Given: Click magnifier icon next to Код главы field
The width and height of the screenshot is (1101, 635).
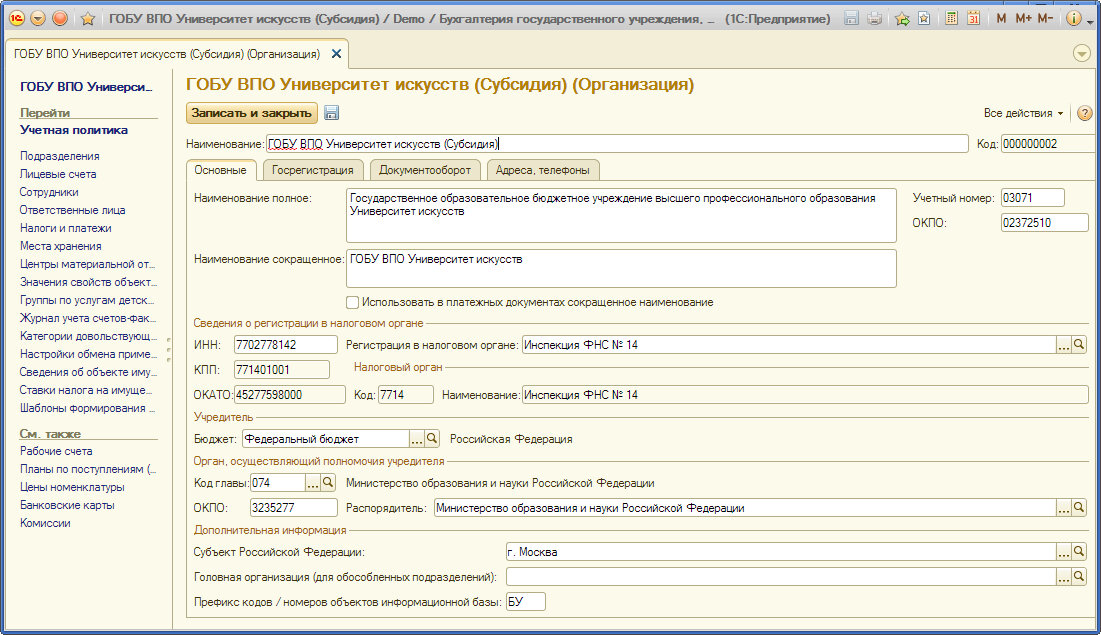Looking at the screenshot, I should 328,483.
